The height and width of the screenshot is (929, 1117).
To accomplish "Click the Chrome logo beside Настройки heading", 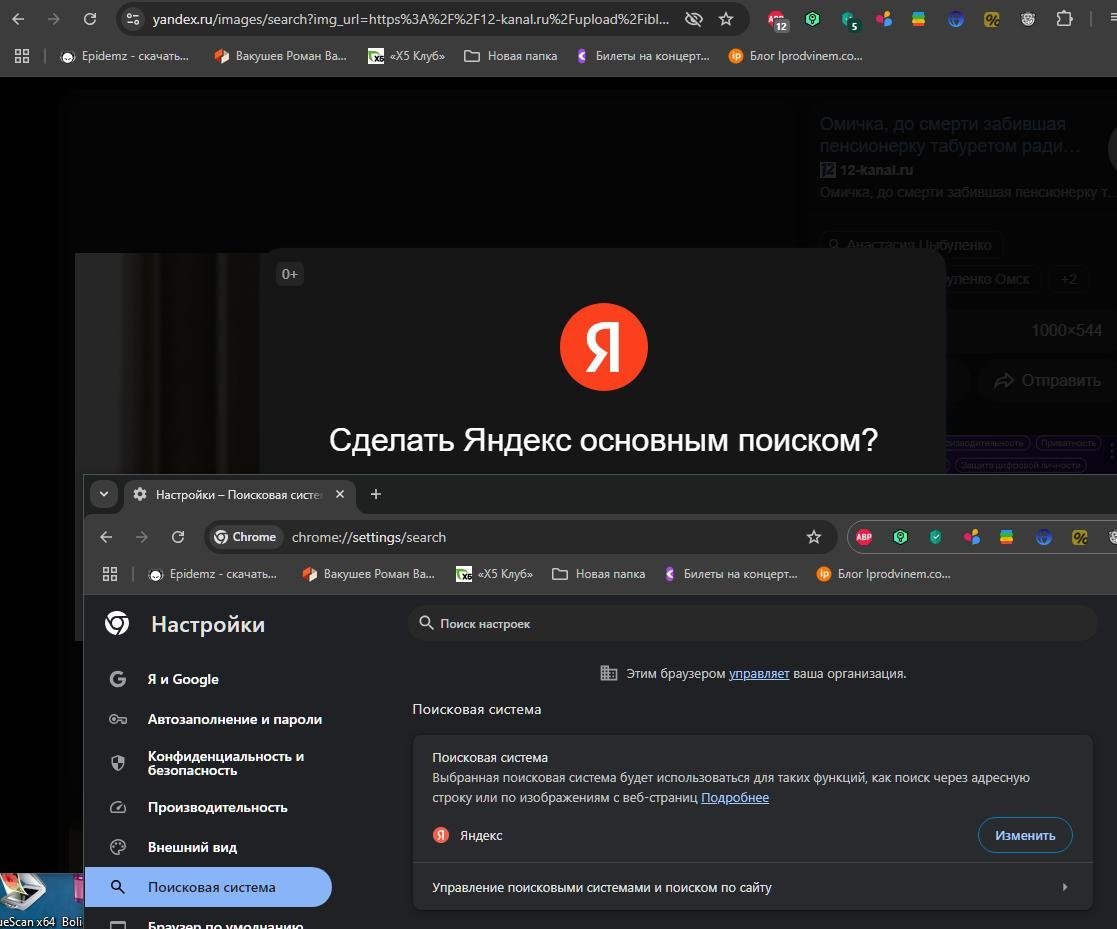I will point(118,623).
